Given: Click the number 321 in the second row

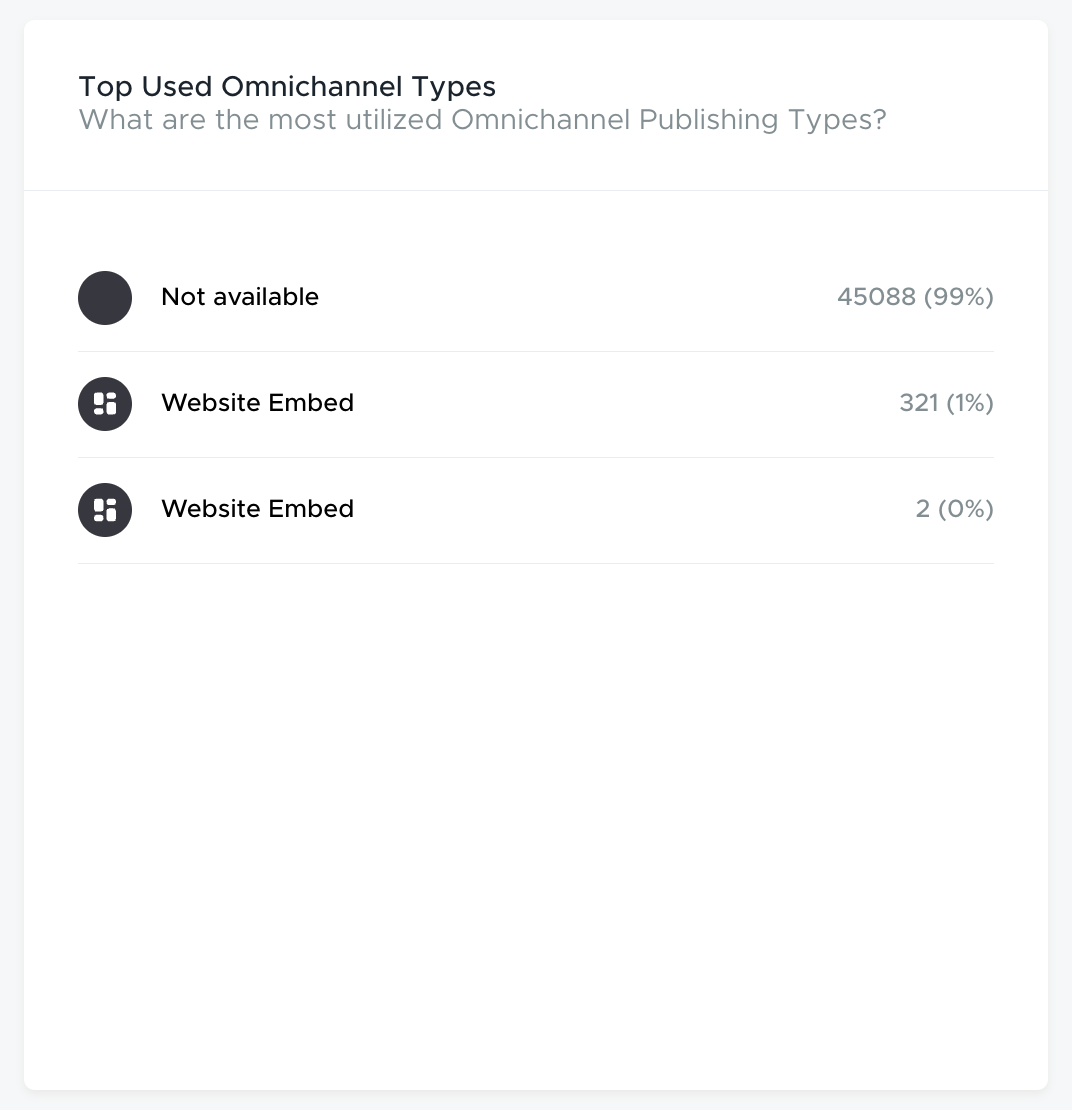Looking at the screenshot, I should pos(918,403).
